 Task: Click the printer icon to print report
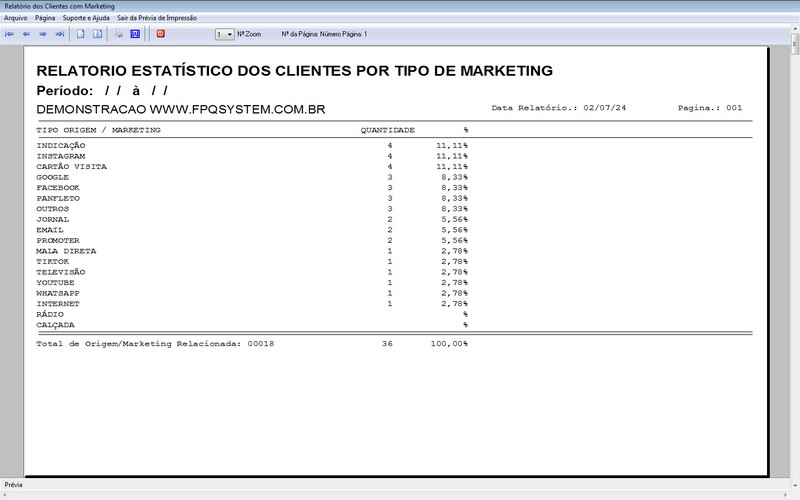click(118, 34)
